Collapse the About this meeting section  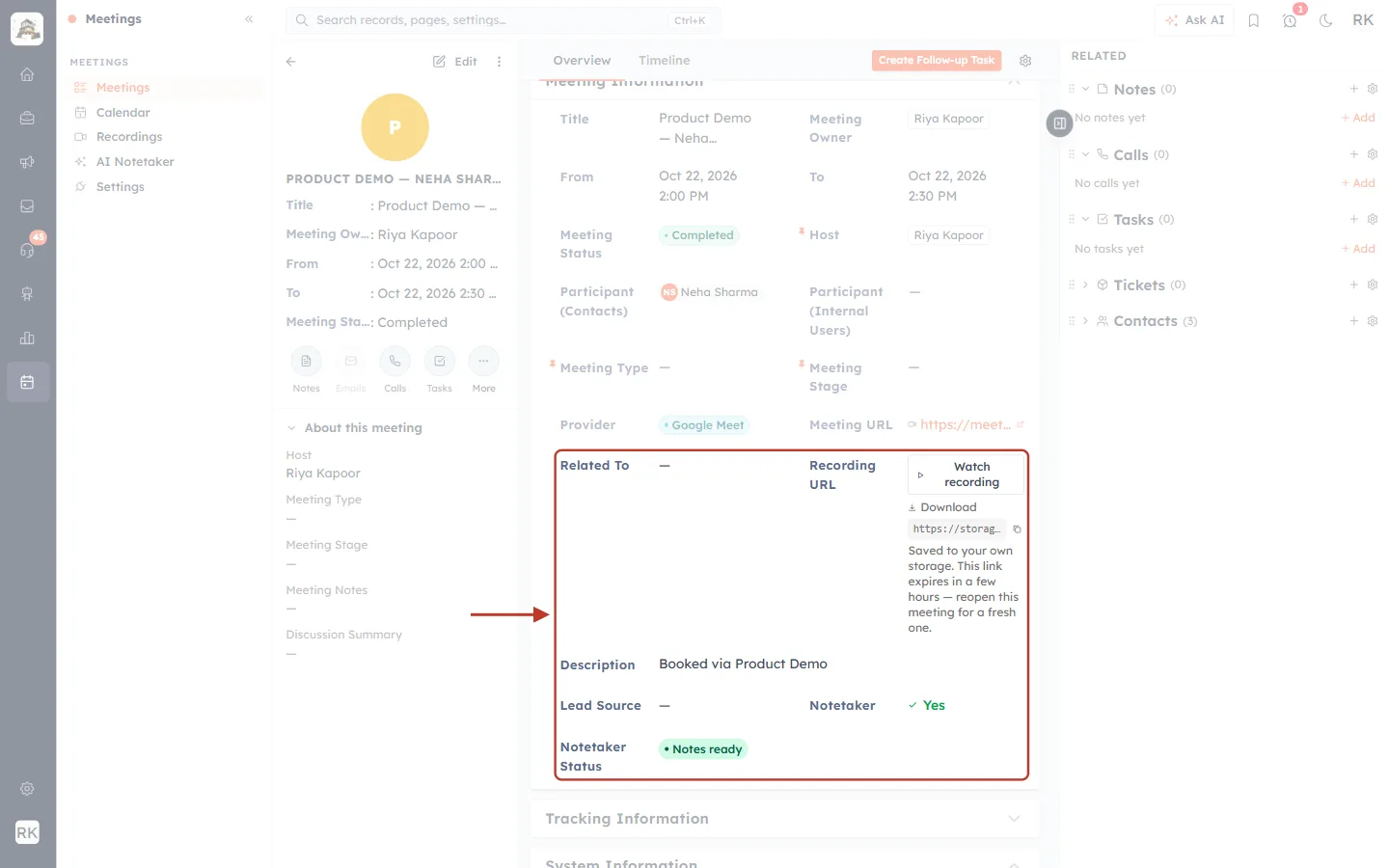pyautogui.click(x=291, y=428)
